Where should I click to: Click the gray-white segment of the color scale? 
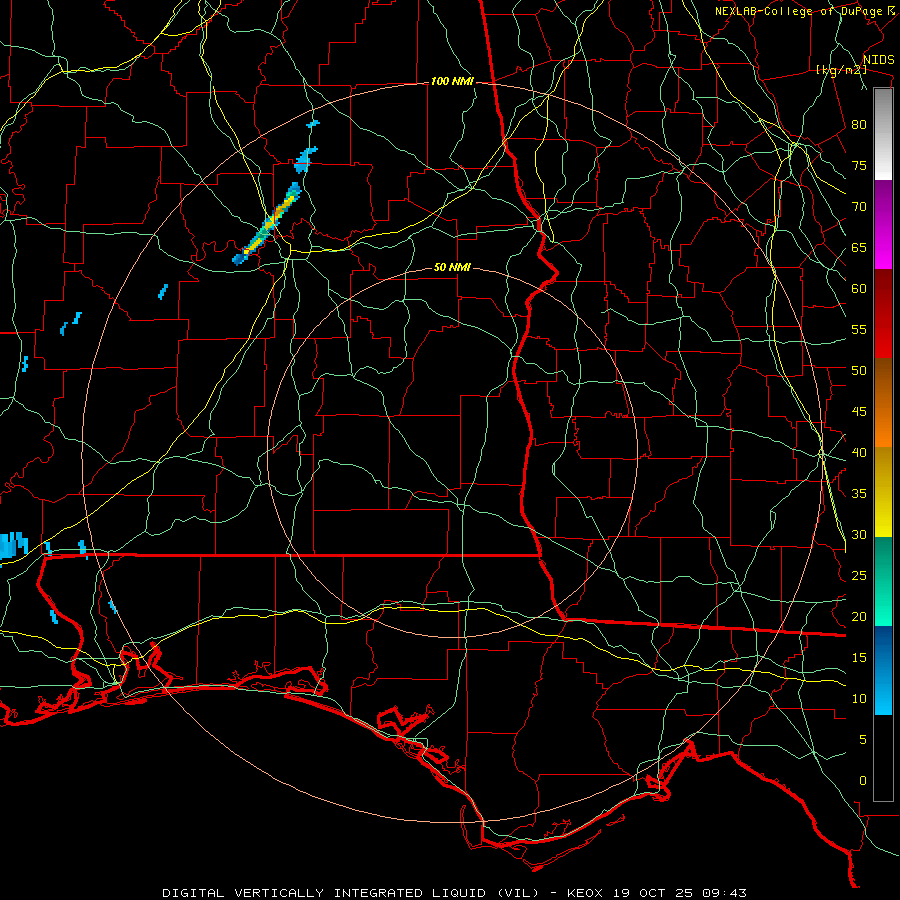pyautogui.click(x=883, y=134)
